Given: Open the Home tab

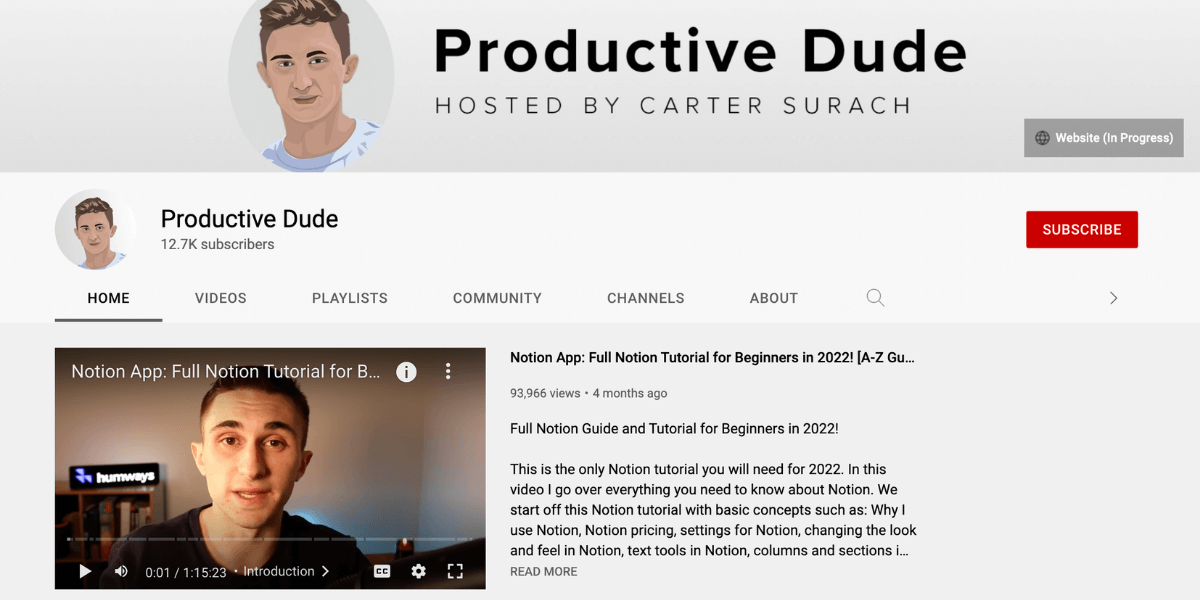Looking at the screenshot, I should tap(108, 298).
